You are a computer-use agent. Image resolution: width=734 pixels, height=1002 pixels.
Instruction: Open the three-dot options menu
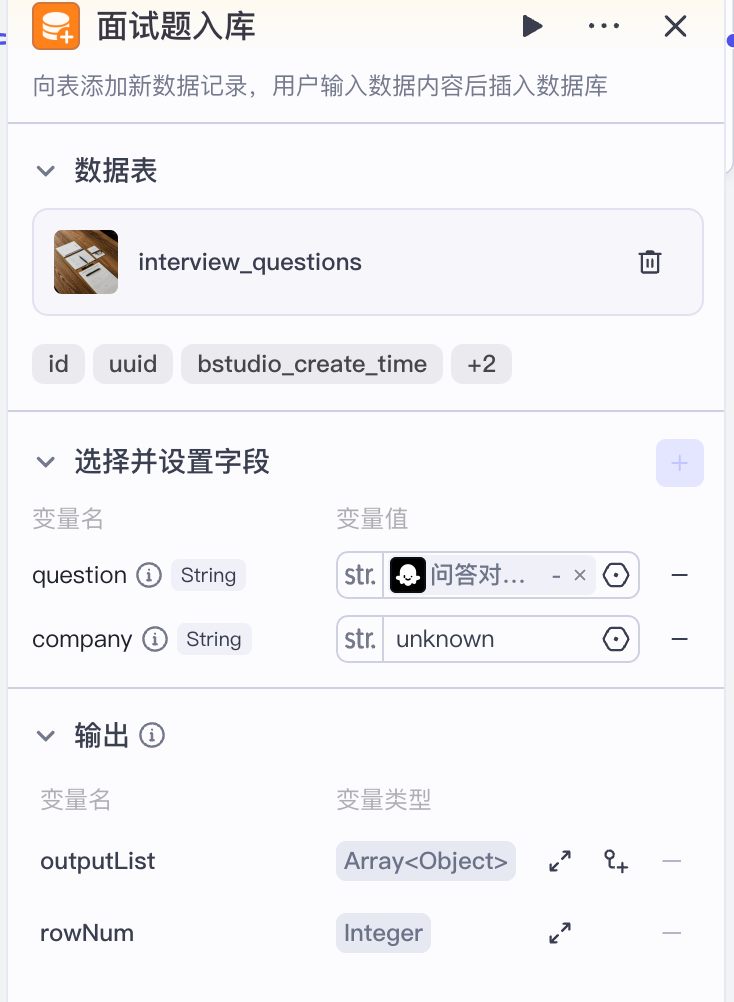[603, 27]
